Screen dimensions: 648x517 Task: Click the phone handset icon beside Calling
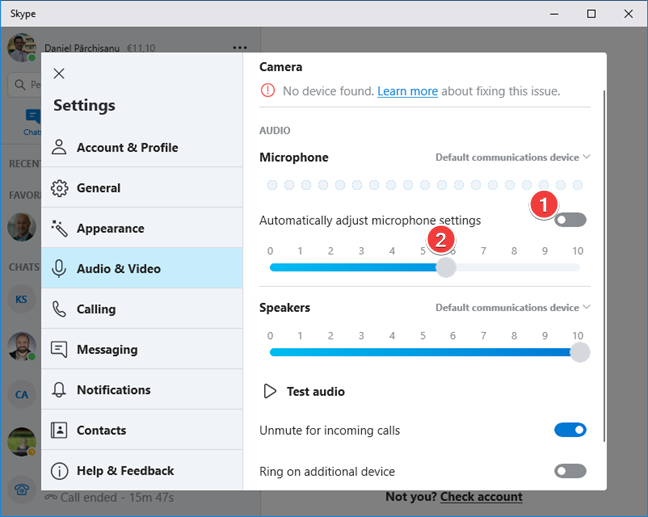click(59, 309)
